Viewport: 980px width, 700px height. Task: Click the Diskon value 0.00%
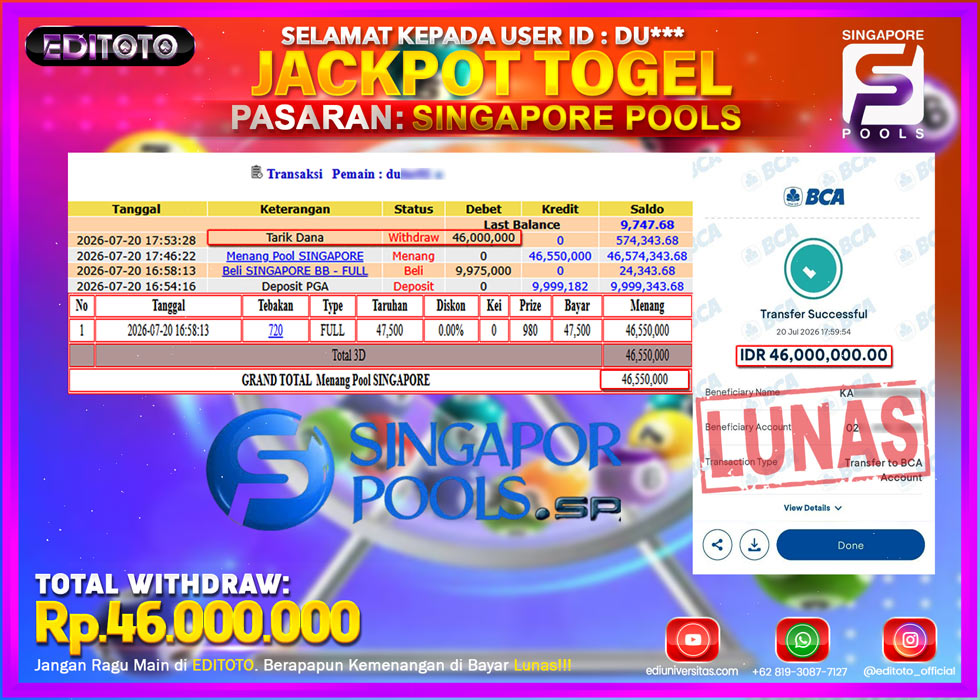pos(451,330)
